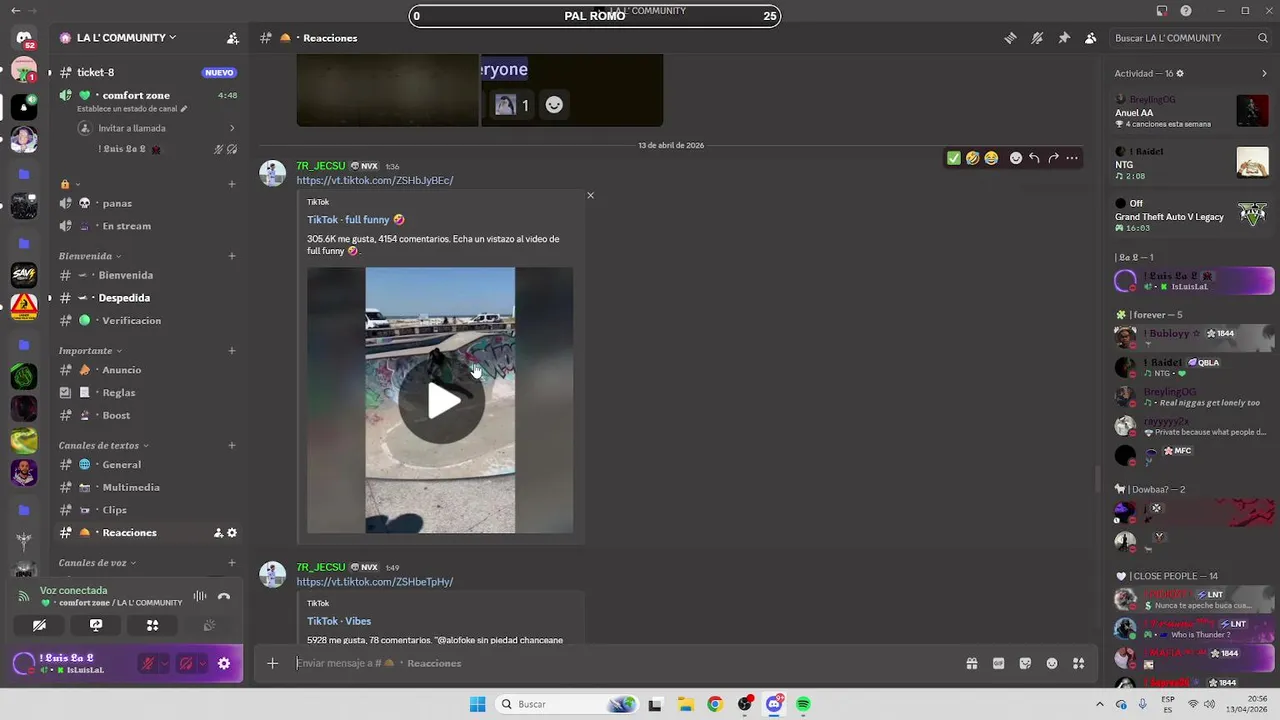Create a channel in 'Canales de textos'
This screenshot has width=1280, height=720.
tap(232, 445)
